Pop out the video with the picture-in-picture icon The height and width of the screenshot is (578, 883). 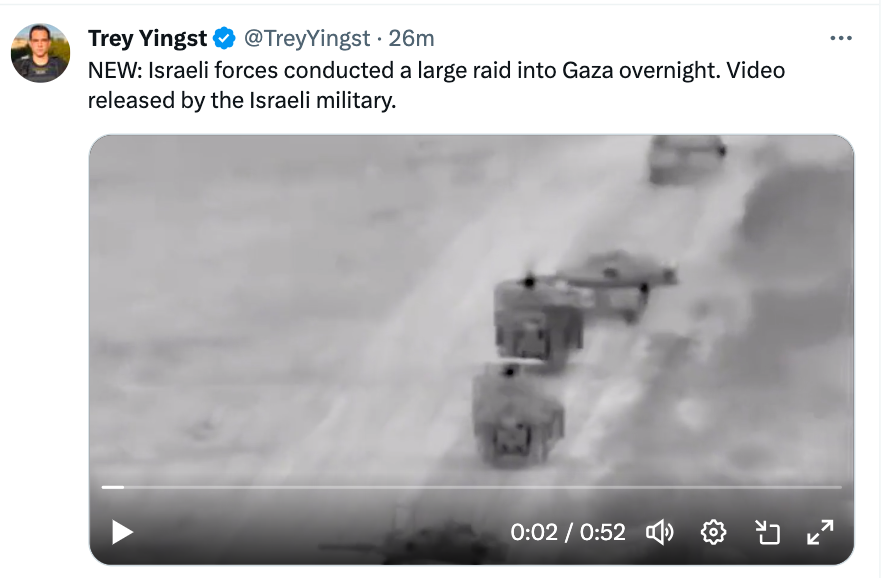(x=767, y=532)
